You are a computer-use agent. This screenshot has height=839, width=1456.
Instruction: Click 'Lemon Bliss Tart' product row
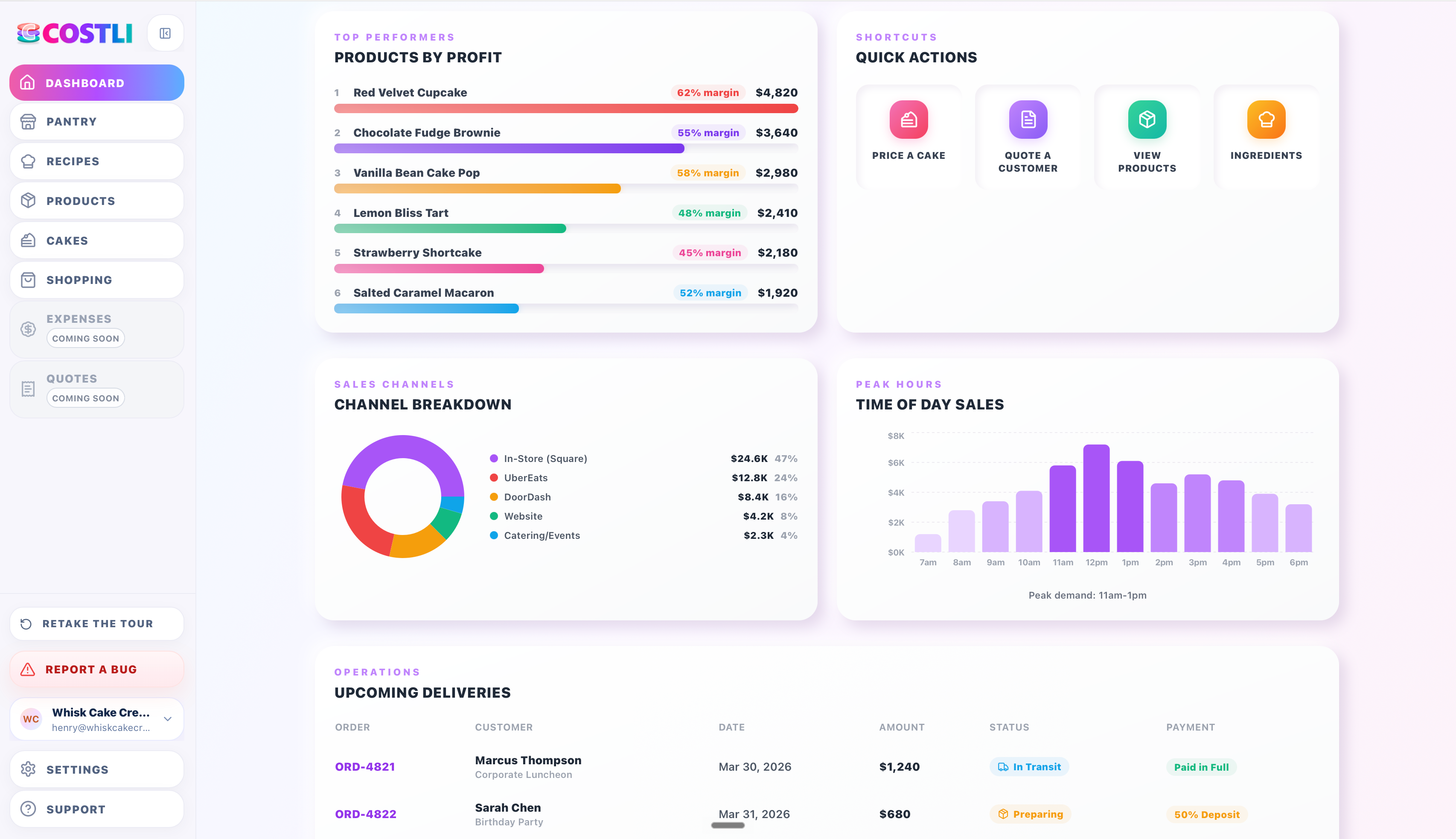566,219
